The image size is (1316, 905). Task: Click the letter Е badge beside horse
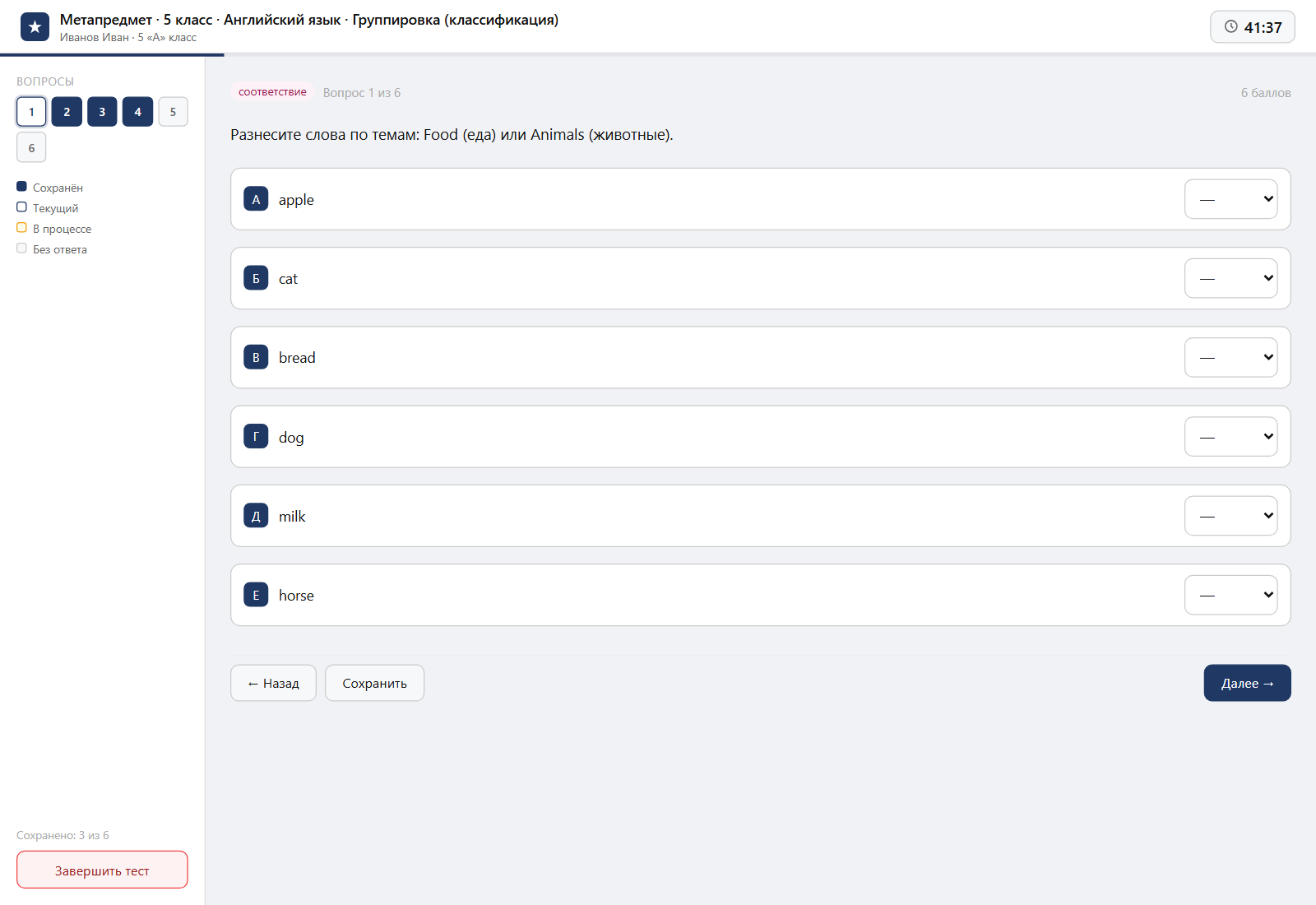point(256,595)
